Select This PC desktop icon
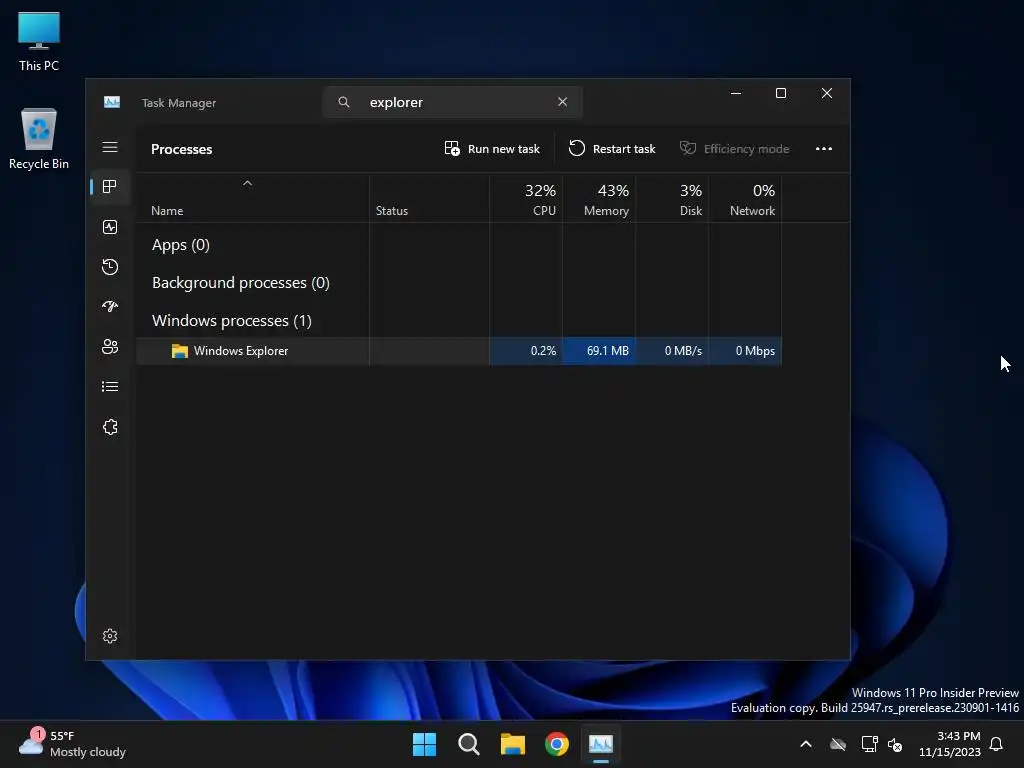 point(39,41)
